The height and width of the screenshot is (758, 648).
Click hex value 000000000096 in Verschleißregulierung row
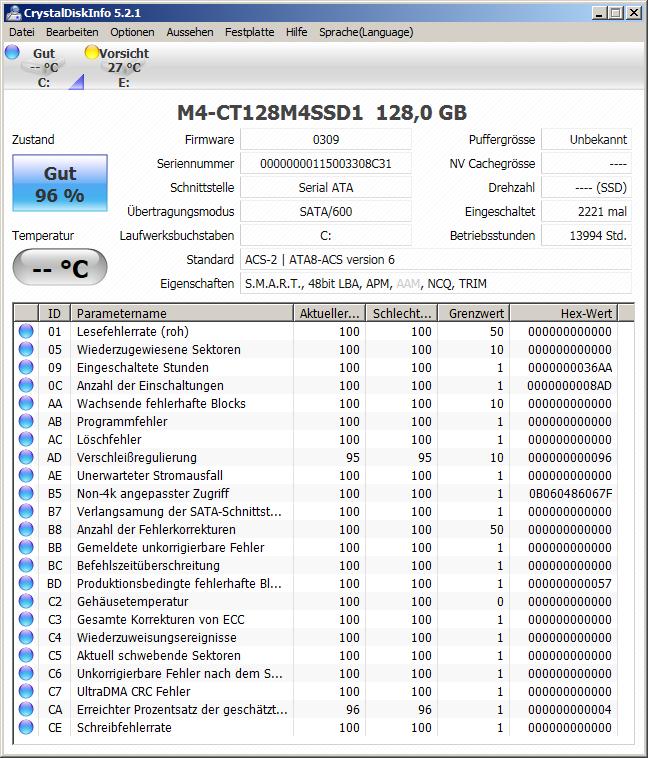570,457
